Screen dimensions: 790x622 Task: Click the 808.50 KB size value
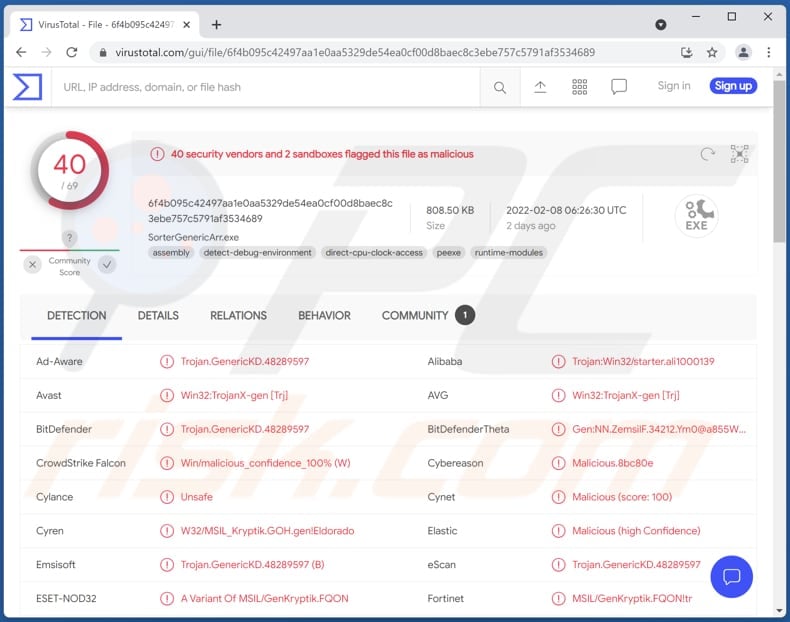[450, 210]
